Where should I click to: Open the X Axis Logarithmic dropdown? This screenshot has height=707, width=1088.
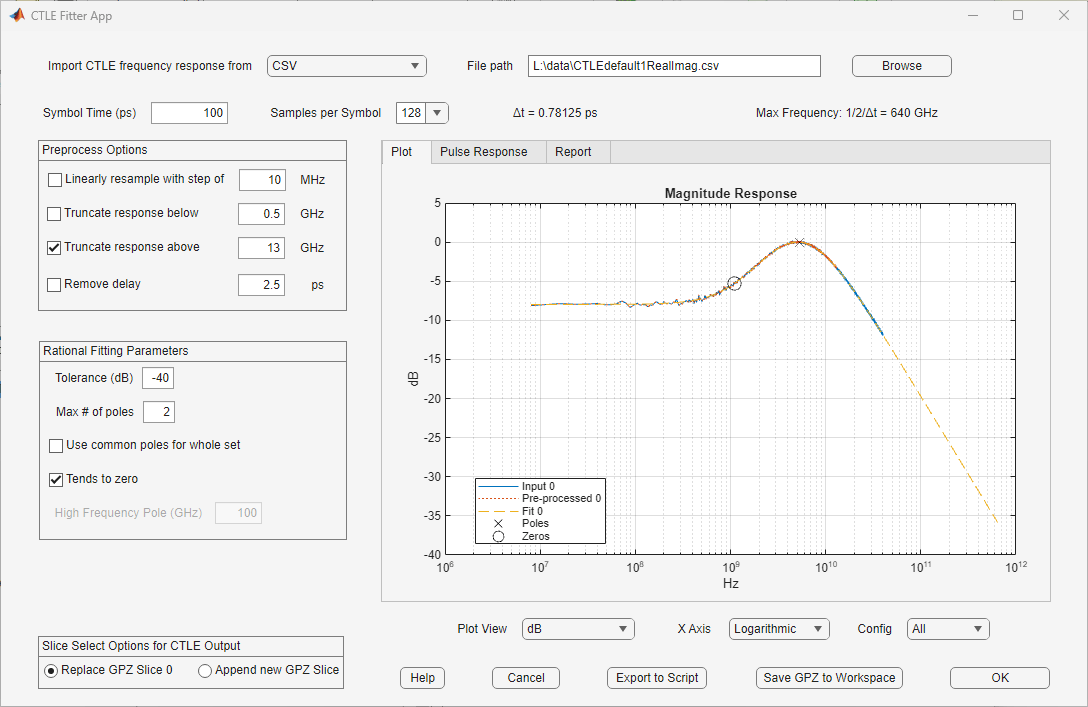point(779,629)
